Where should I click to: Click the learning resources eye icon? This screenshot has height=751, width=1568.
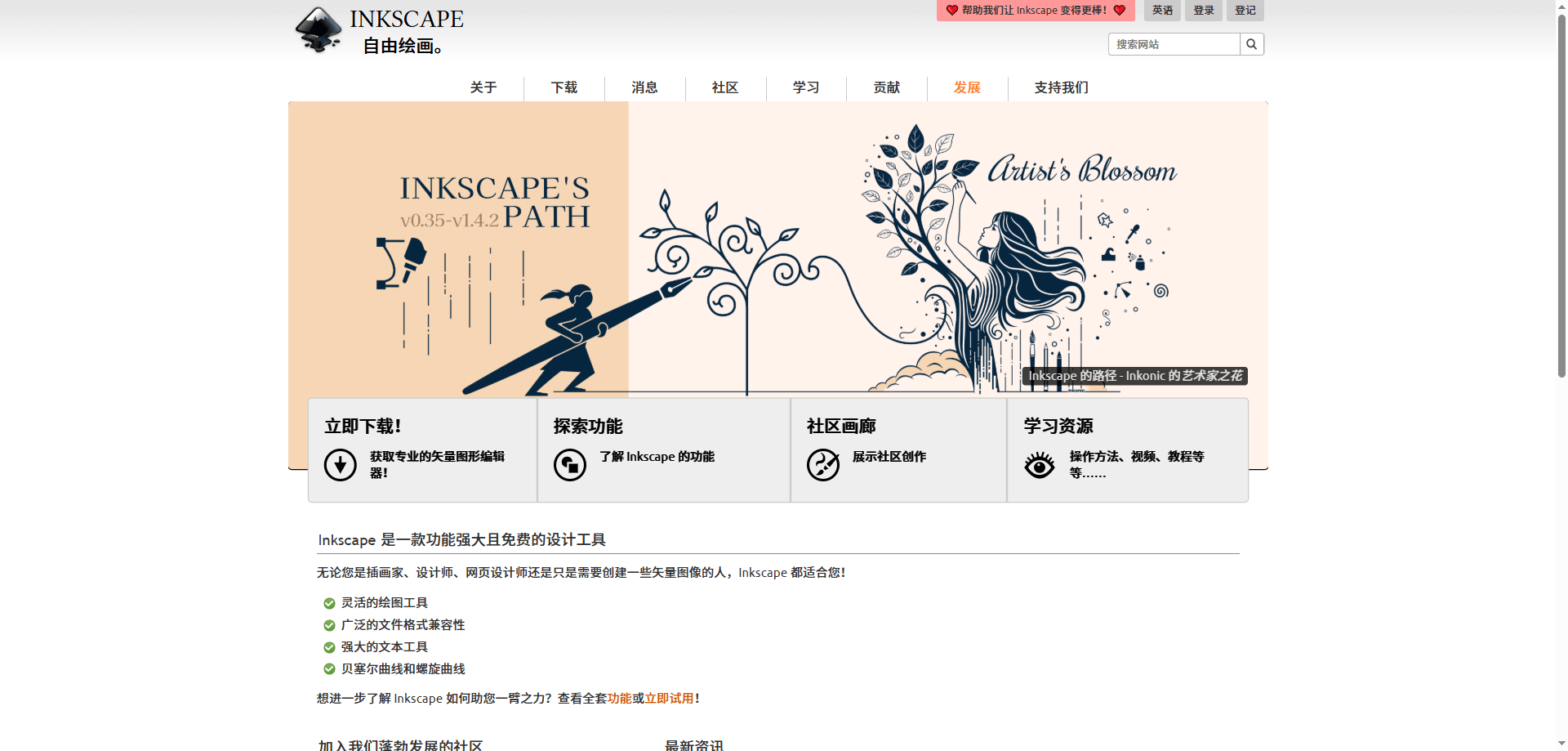point(1040,465)
